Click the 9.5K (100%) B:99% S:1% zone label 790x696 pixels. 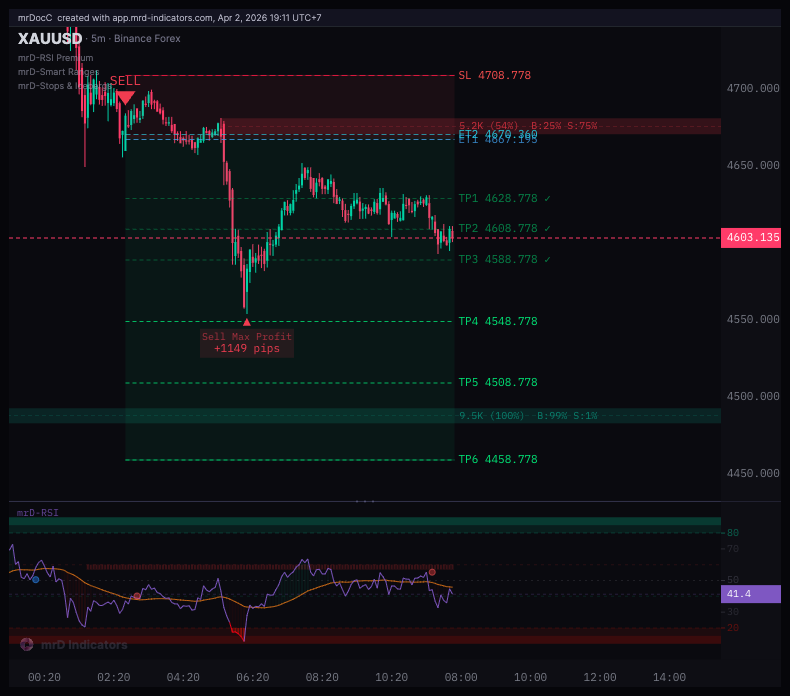(x=528, y=416)
